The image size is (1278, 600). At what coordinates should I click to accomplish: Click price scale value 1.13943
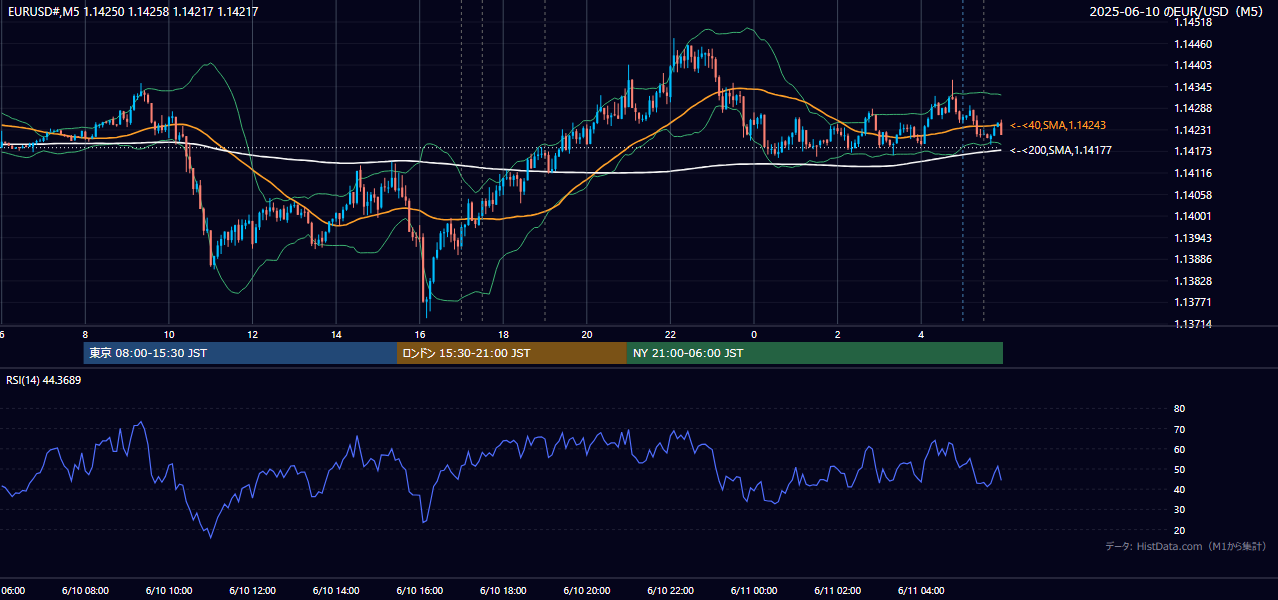click(x=1194, y=238)
